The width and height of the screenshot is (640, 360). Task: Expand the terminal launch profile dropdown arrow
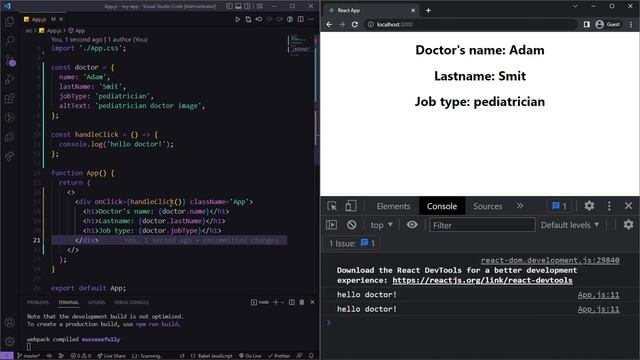[x=282, y=302]
